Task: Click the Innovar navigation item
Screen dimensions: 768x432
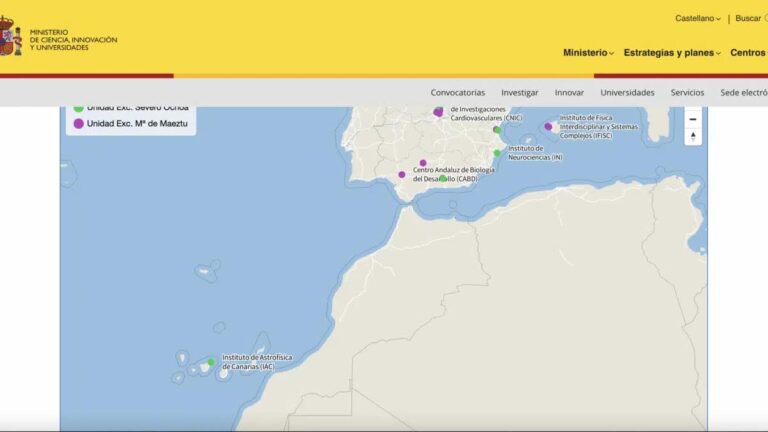Action: pyautogui.click(x=569, y=92)
